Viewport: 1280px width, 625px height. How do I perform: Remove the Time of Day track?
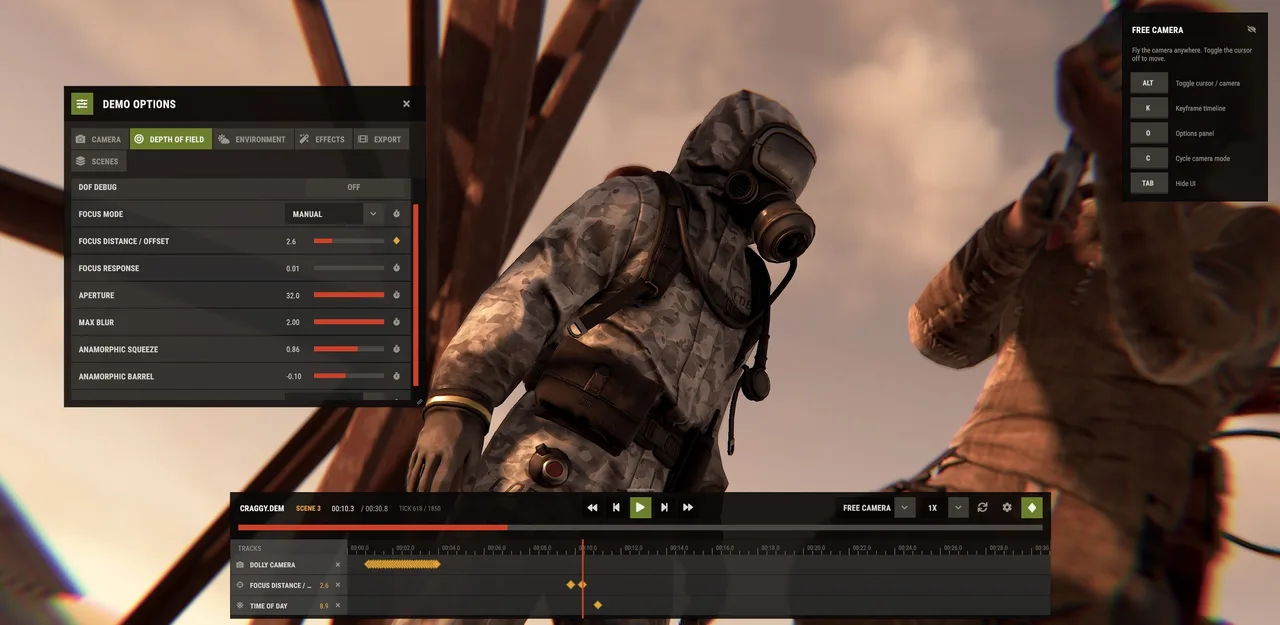pos(338,606)
